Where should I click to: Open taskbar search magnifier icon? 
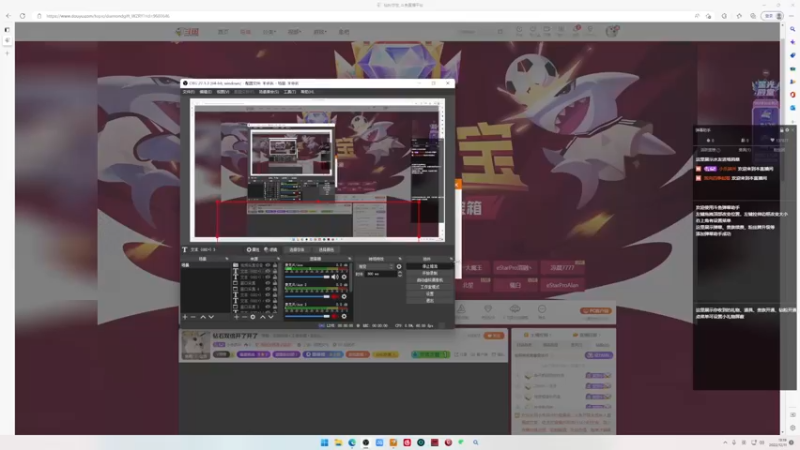[x=476, y=442]
